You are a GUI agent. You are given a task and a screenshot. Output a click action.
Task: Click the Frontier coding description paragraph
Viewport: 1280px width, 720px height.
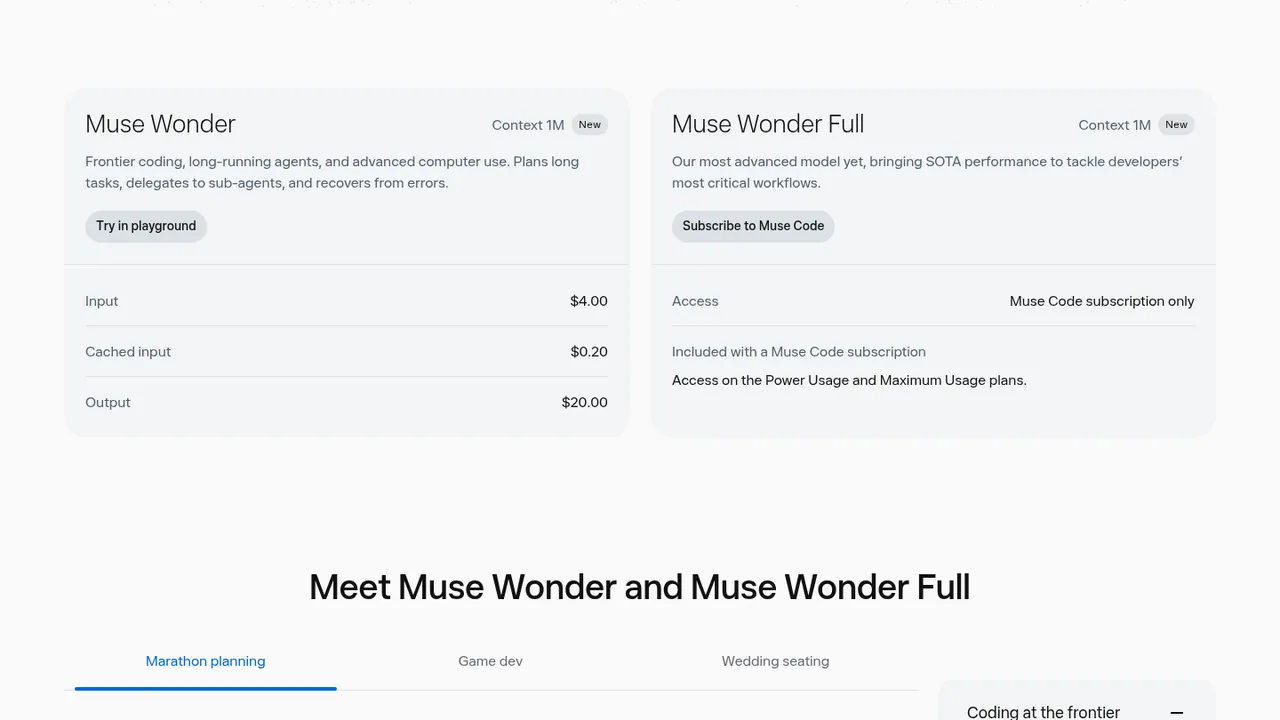pos(332,172)
